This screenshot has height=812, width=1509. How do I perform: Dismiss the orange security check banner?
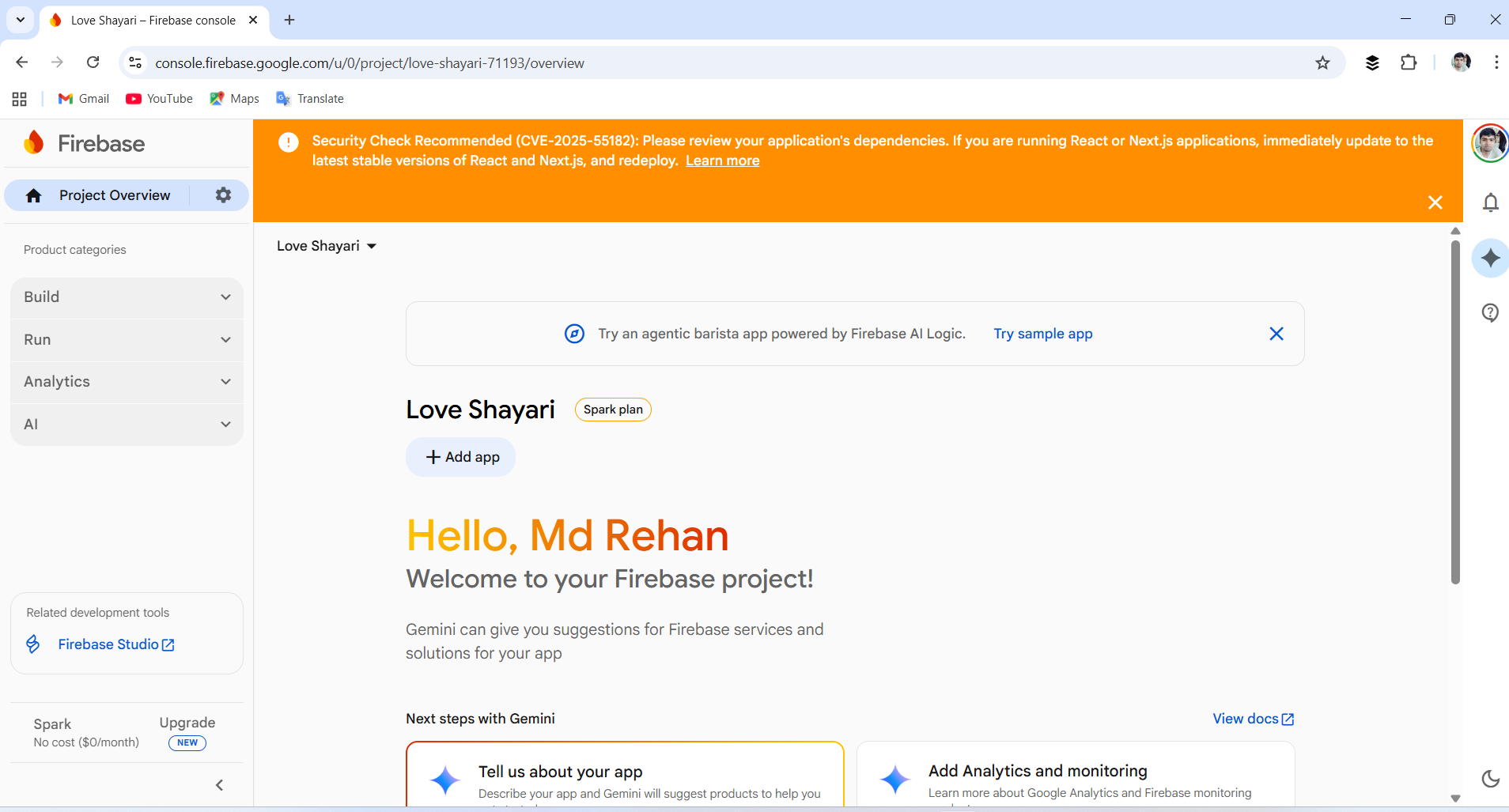(1435, 202)
